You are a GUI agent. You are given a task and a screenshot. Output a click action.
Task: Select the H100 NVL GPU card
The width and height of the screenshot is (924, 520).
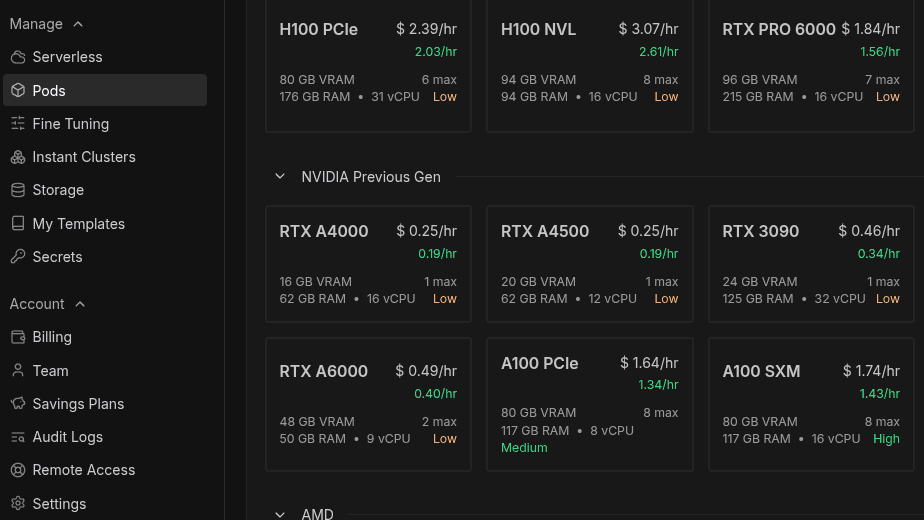(x=590, y=66)
